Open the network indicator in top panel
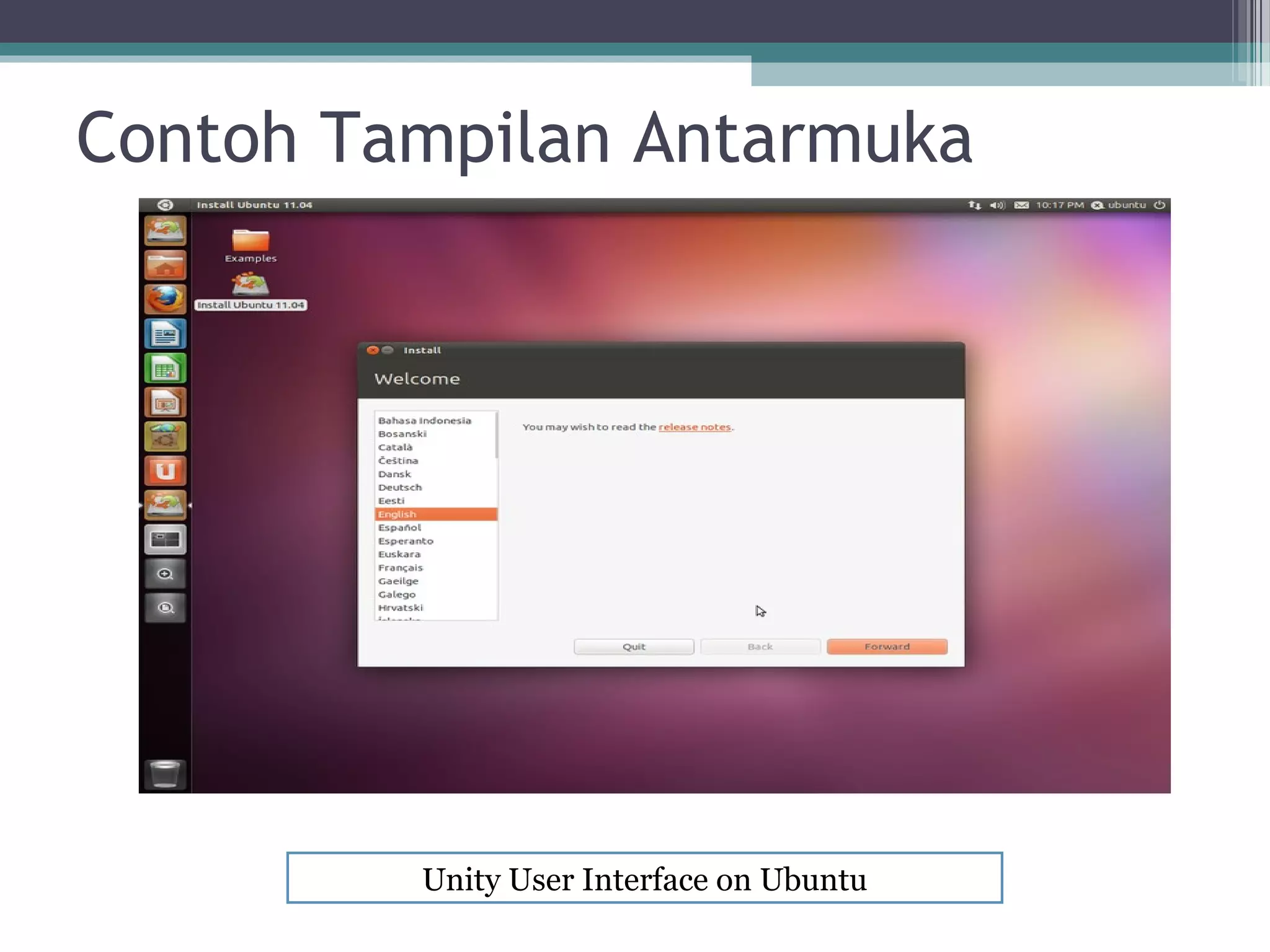 click(x=975, y=205)
